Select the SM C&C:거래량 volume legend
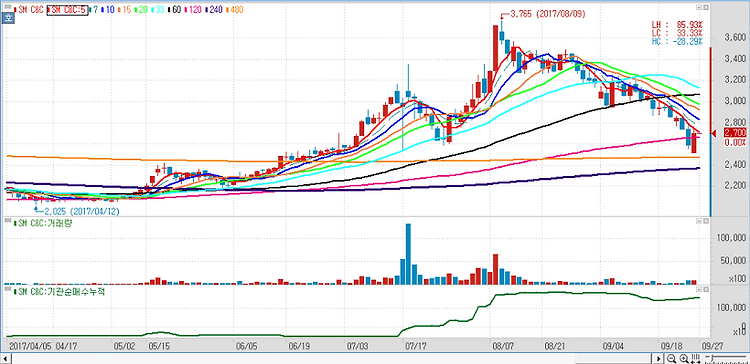Image resolution: width=750 pixels, height=364 pixels. click(x=44, y=223)
